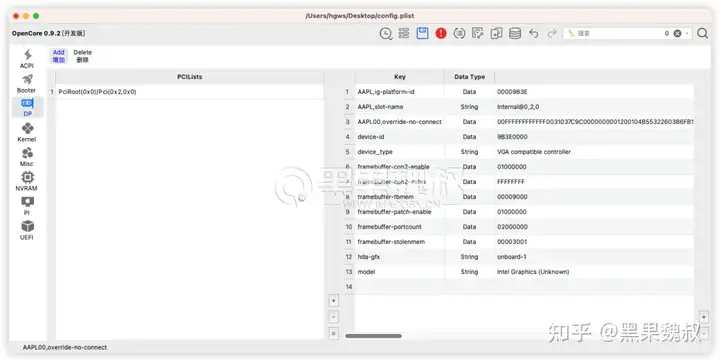720x362 pixels.
Task: Open the search field dropdown arrow
Action: 687,34
